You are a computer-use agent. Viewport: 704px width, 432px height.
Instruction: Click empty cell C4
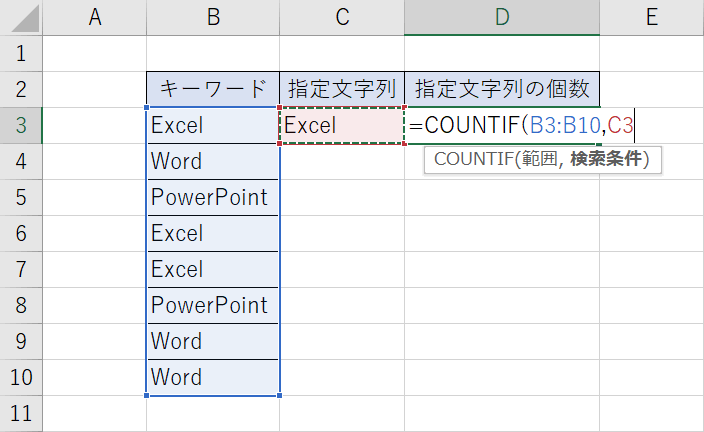point(342,161)
